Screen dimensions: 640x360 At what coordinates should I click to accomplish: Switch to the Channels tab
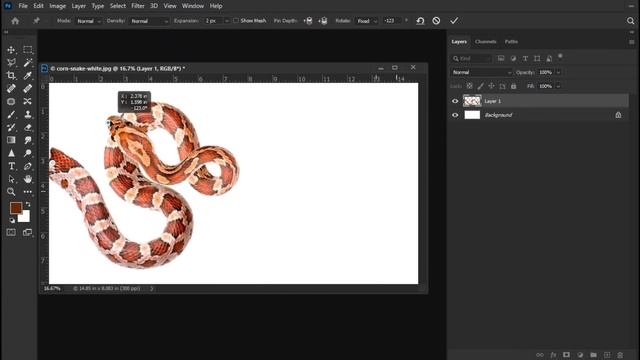(x=485, y=42)
